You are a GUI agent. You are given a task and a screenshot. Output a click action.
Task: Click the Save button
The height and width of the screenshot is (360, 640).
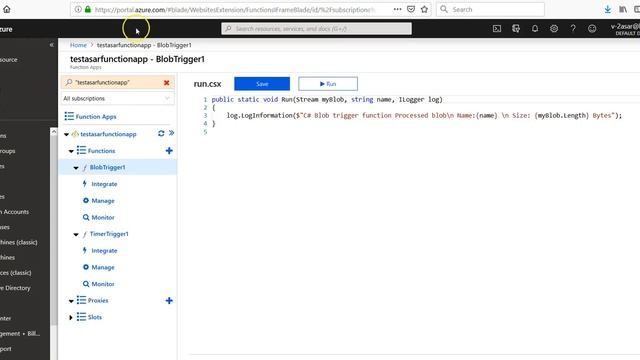[262, 84]
